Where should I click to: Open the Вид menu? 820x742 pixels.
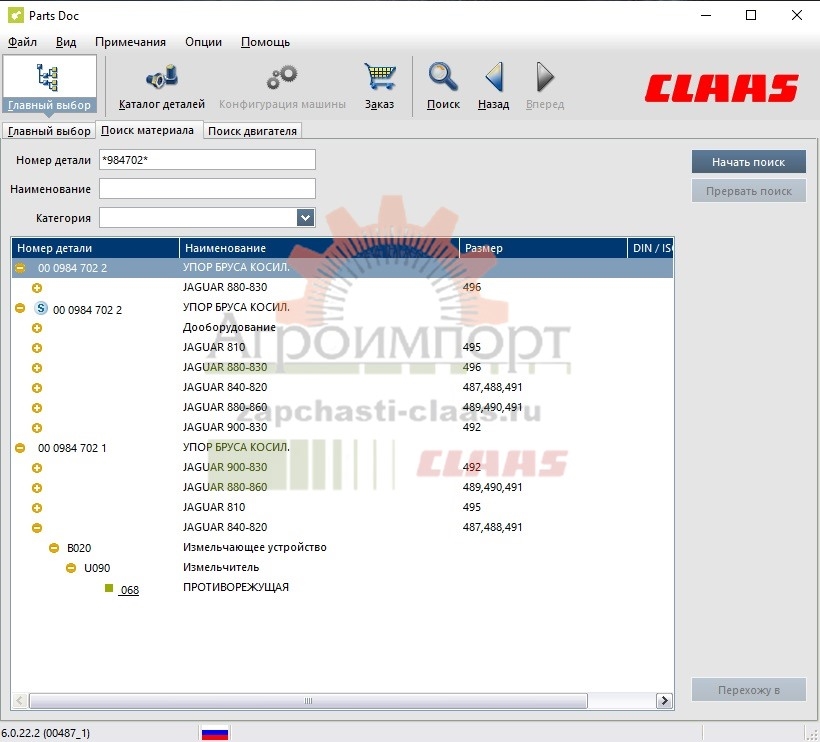(66, 42)
